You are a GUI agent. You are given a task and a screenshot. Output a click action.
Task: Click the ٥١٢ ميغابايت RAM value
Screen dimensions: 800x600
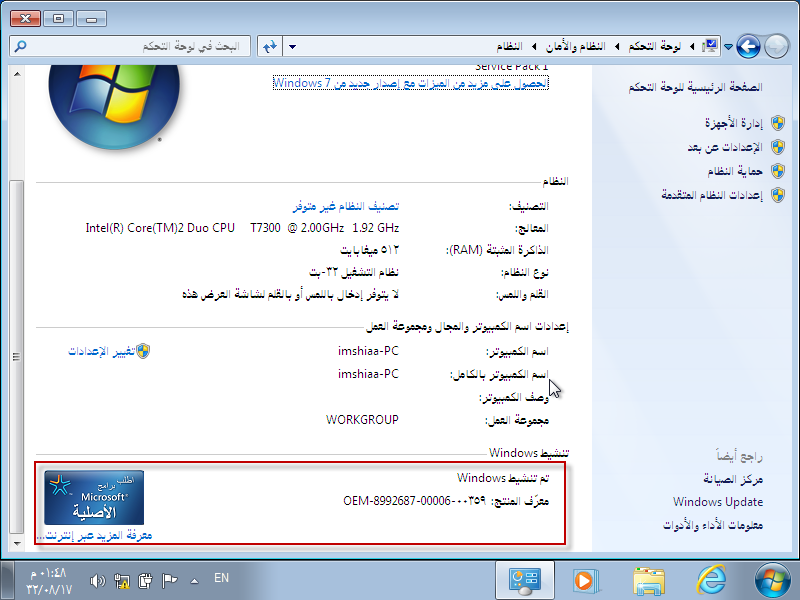point(370,251)
